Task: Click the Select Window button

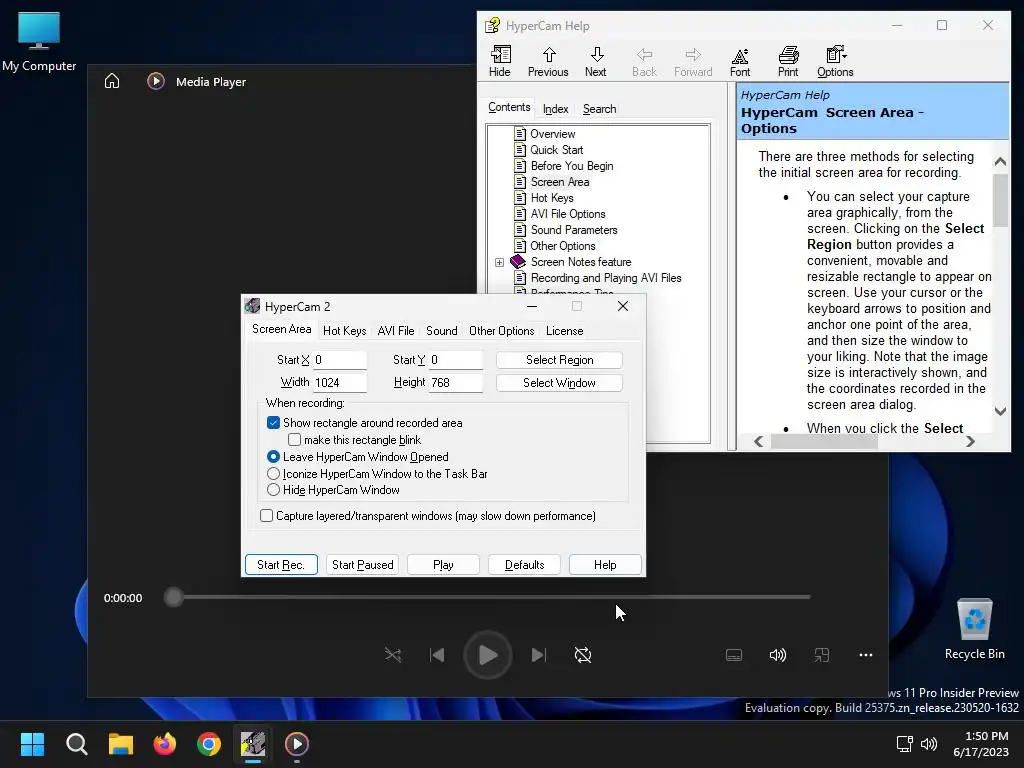Action: (559, 383)
